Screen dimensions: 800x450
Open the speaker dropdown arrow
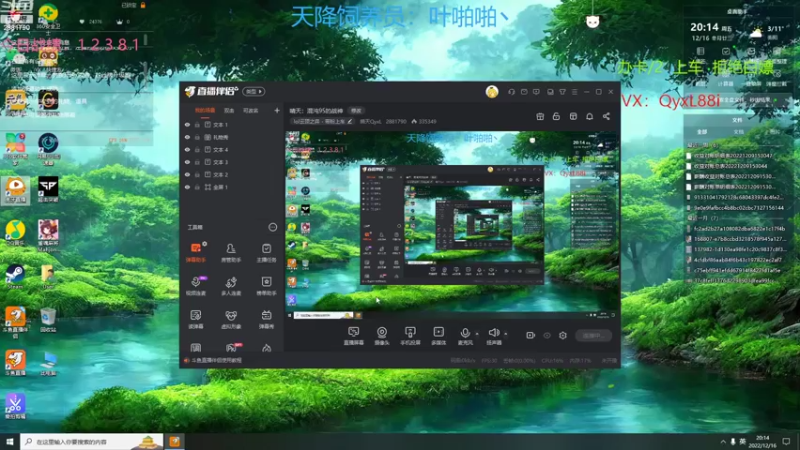[x=506, y=334]
